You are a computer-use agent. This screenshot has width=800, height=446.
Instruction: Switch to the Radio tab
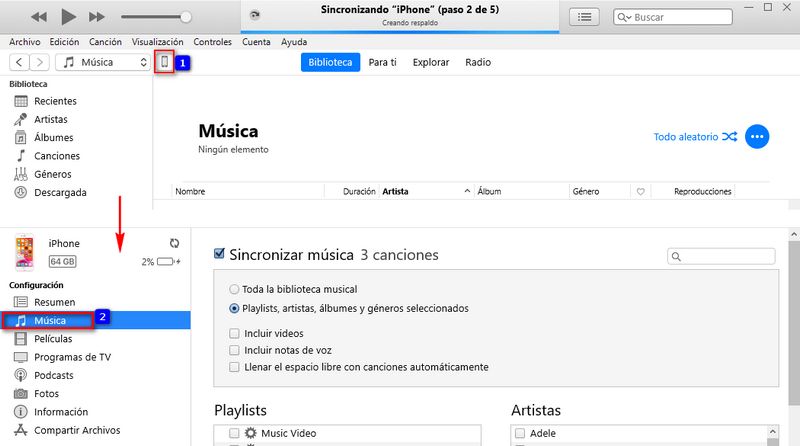click(478, 62)
